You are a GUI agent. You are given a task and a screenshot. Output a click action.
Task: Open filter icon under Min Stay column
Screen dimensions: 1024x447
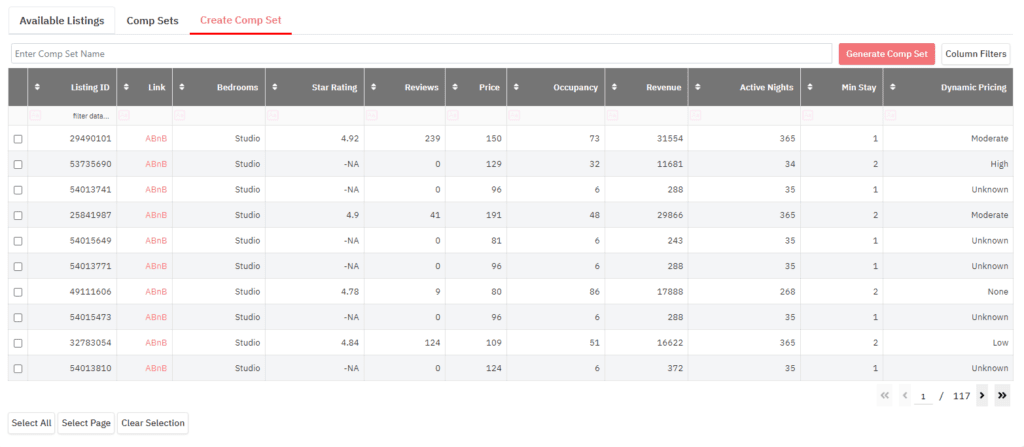pos(808,116)
